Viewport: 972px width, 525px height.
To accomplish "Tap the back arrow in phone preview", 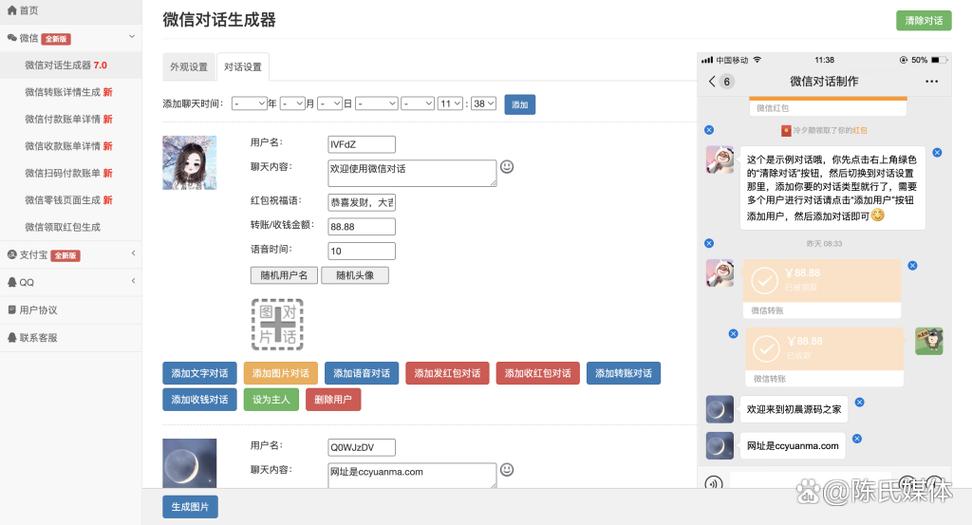I will tap(712, 81).
